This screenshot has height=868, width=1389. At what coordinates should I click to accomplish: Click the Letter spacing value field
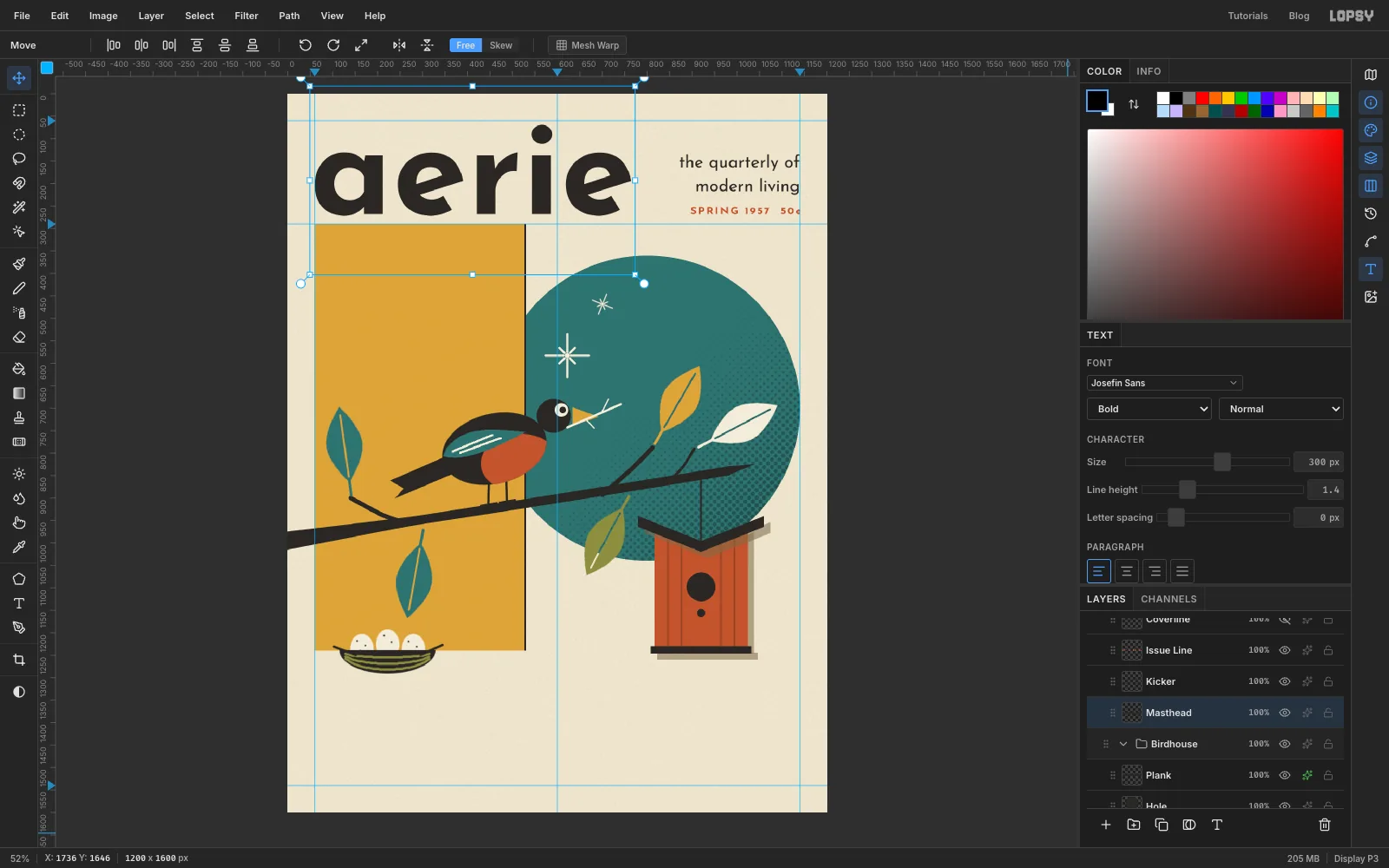1319,517
